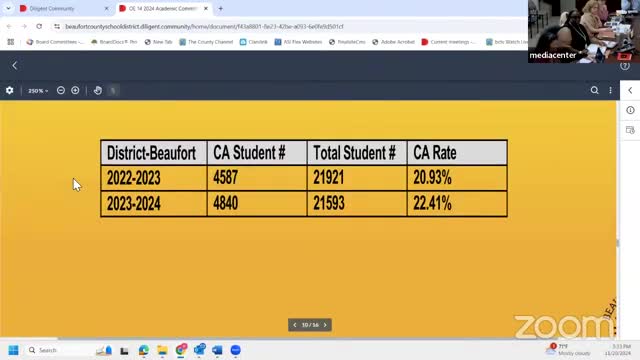
Task: View site information icon in address bar
Action: point(57,26)
